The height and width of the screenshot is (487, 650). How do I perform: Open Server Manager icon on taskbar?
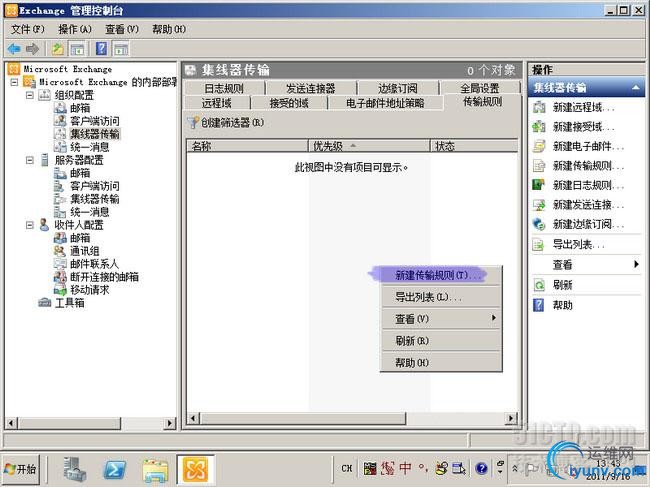tap(75, 469)
